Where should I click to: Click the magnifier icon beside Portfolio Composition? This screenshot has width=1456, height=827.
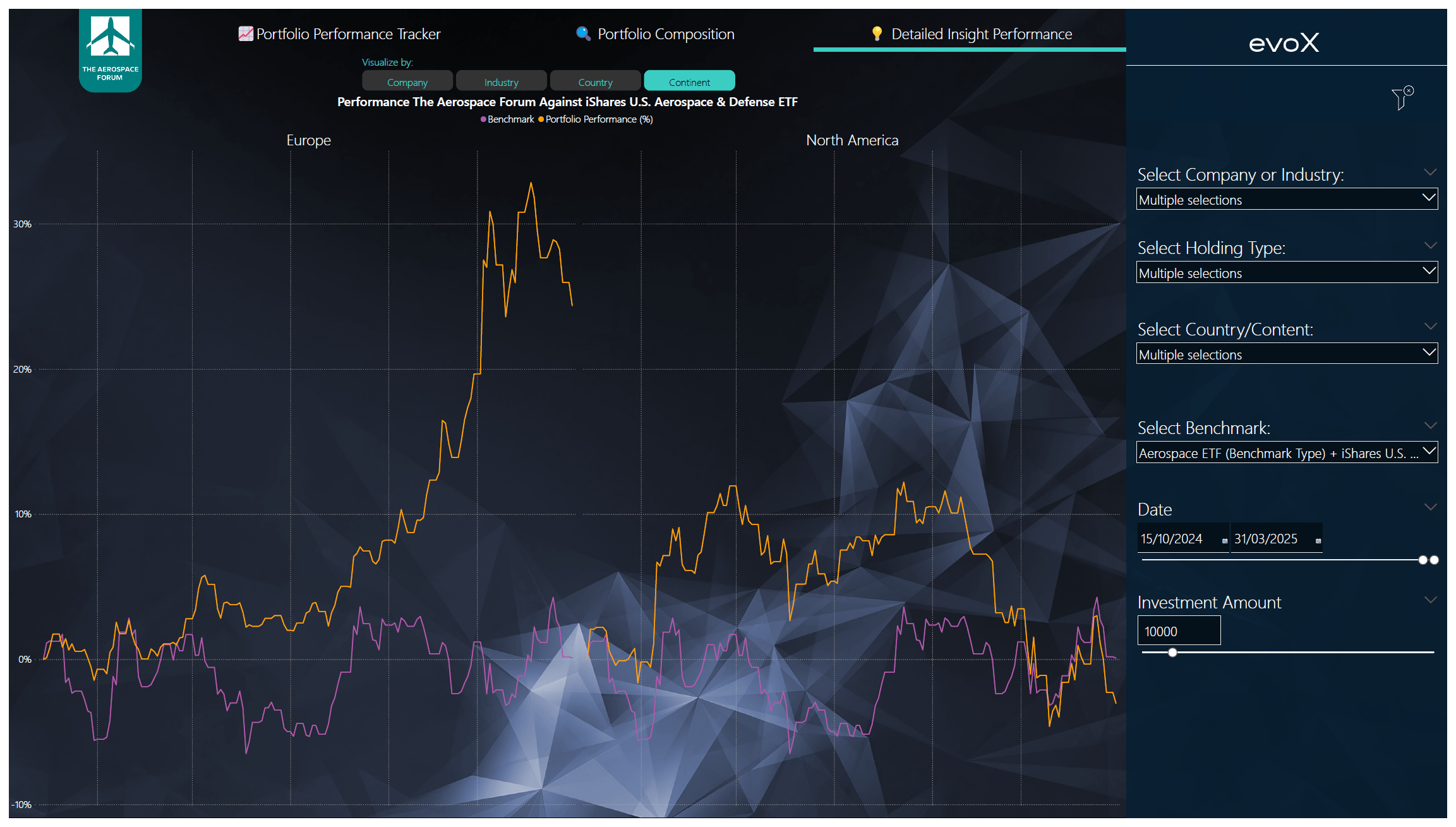click(582, 33)
